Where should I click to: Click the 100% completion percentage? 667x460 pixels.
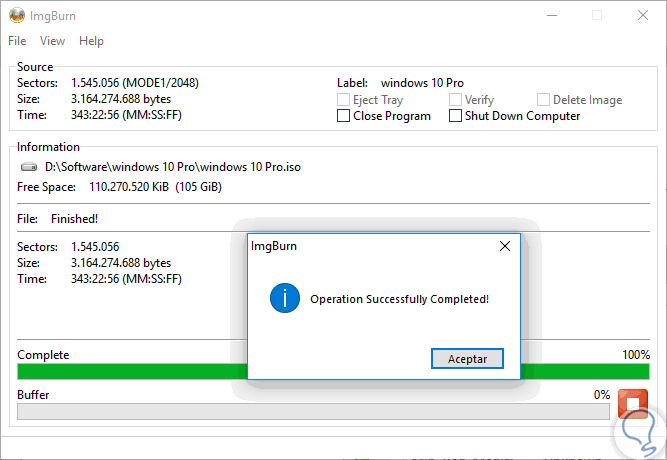636,354
